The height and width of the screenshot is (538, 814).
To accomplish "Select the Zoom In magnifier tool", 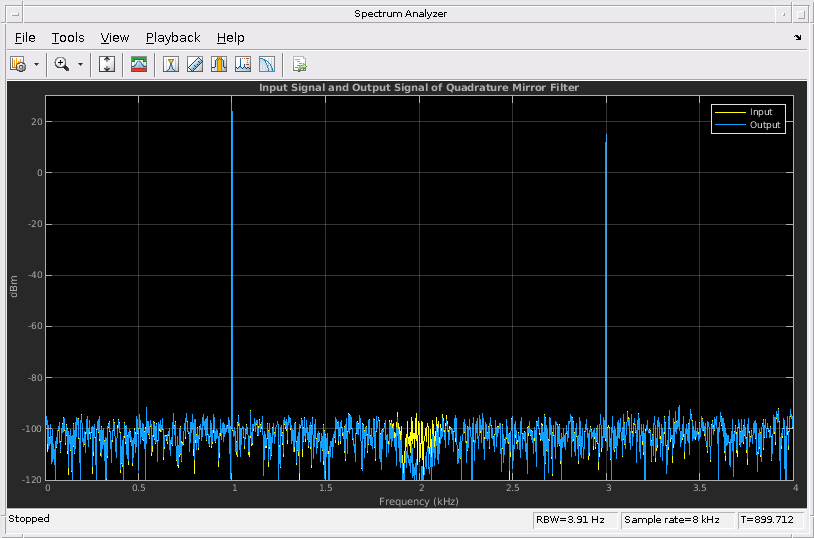I will tap(62, 64).
